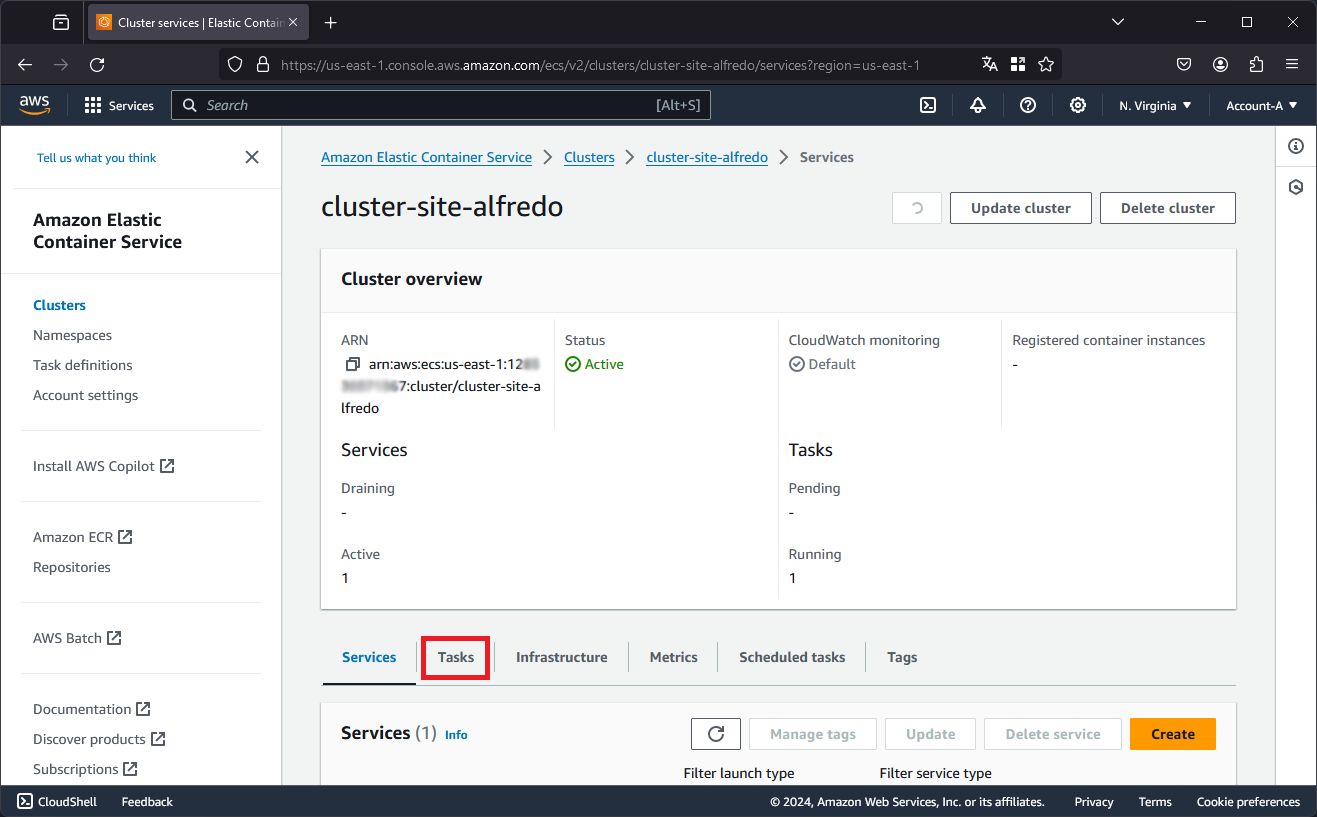Open the help question mark icon
Image resolution: width=1317 pixels, height=817 pixels.
[1028, 105]
